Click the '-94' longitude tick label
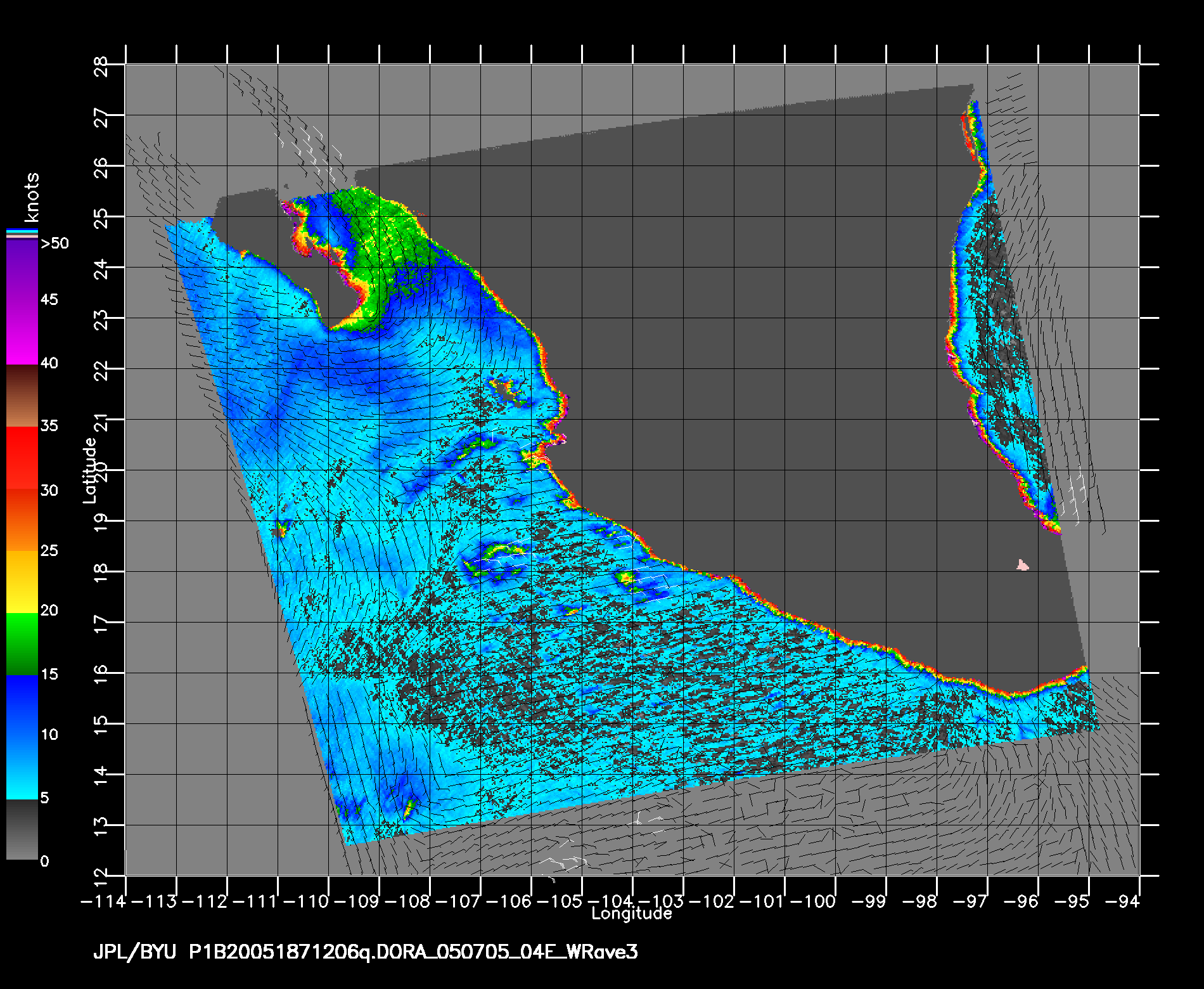1204x989 pixels. (1122, 902)
